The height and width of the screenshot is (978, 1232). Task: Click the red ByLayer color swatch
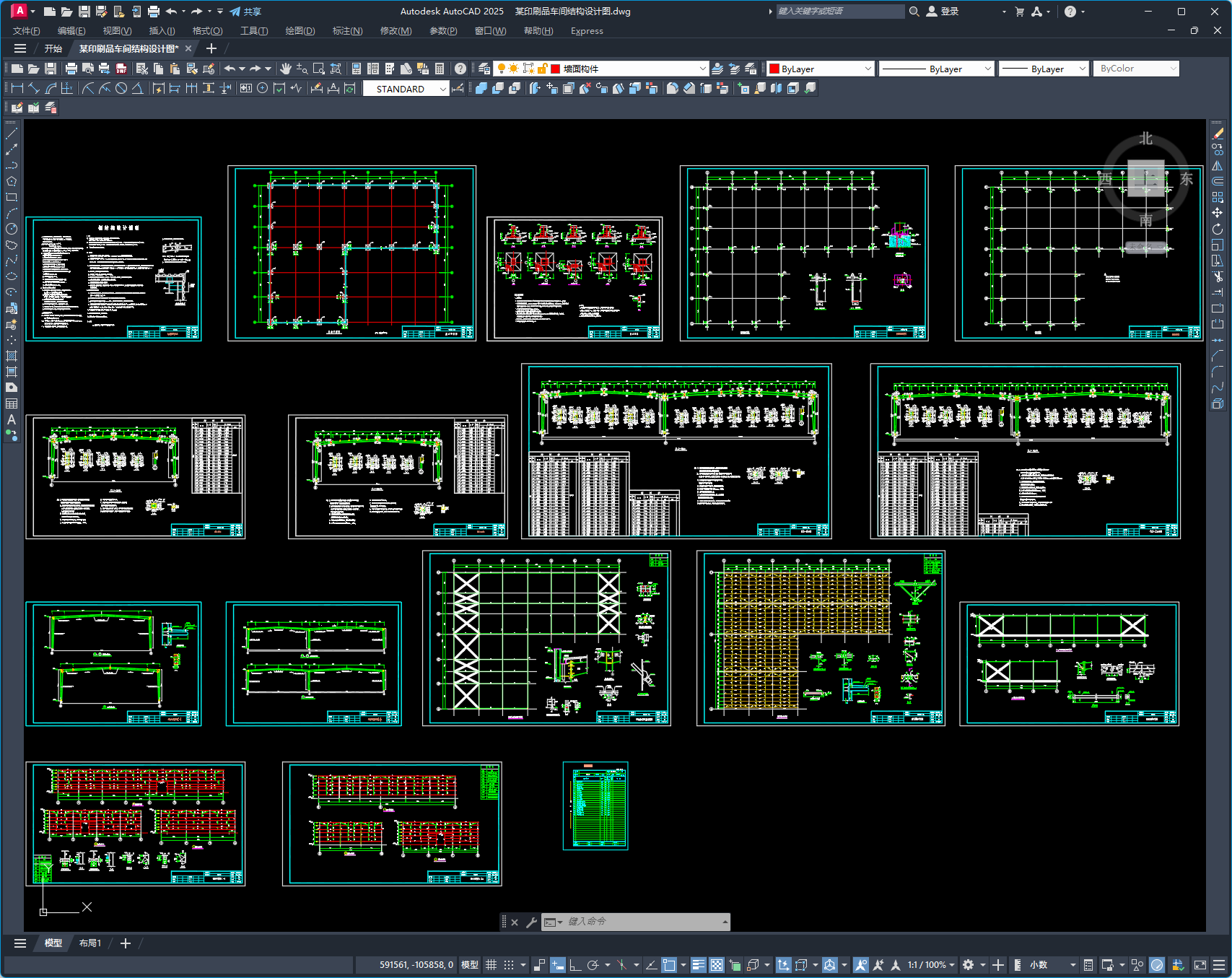click(774, 69)
